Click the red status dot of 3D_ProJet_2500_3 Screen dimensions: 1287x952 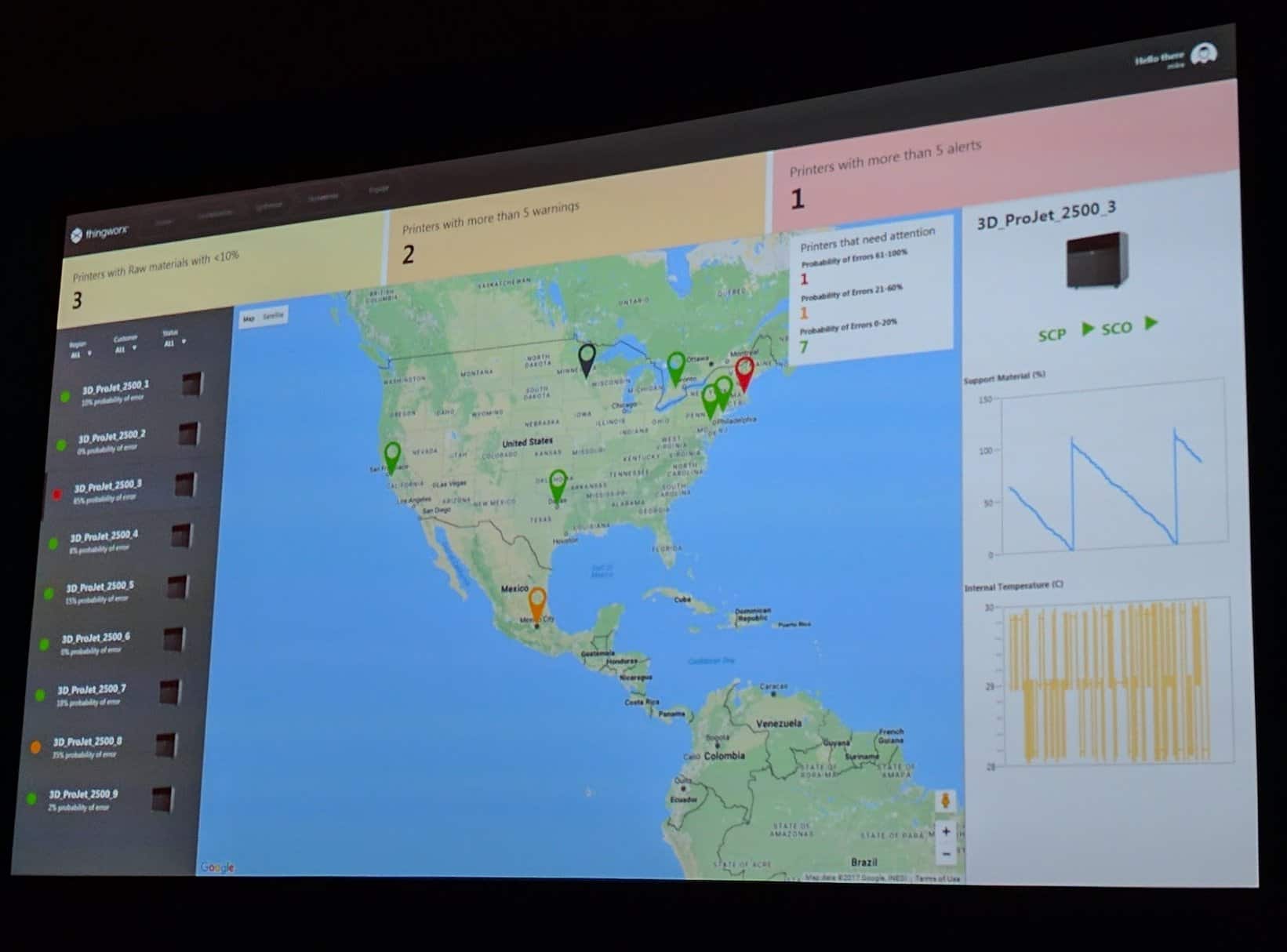(x=56, y=494)
